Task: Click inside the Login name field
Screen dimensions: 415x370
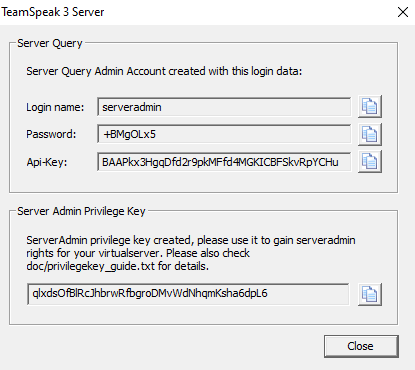Action: [x=224, y=107]
